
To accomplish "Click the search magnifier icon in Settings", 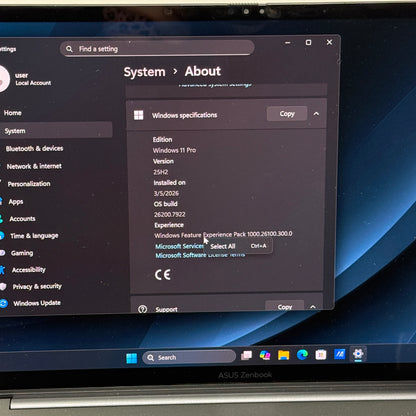I will [x=69, y=49].
